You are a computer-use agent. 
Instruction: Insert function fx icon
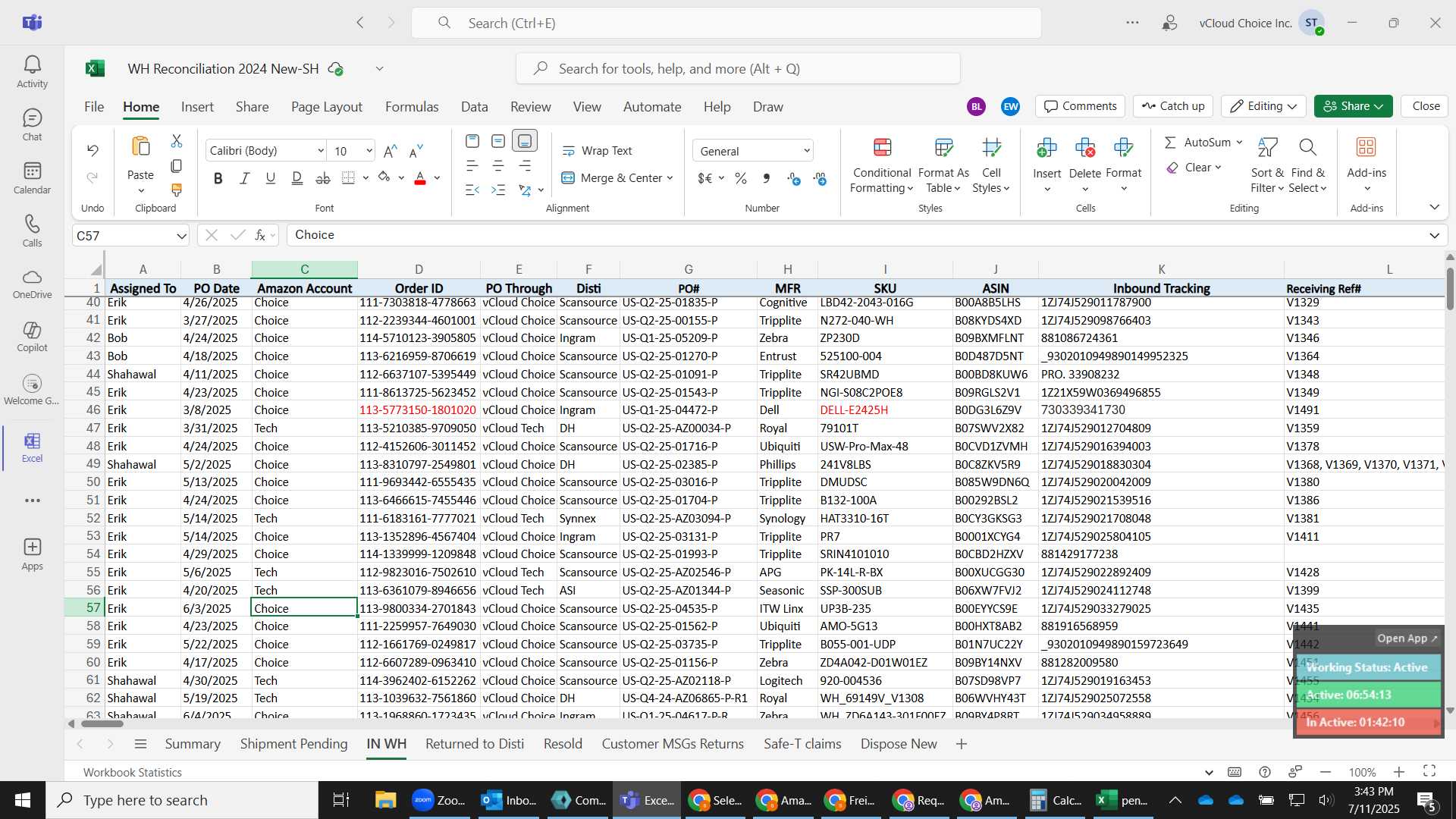click(x=260, y=235)
